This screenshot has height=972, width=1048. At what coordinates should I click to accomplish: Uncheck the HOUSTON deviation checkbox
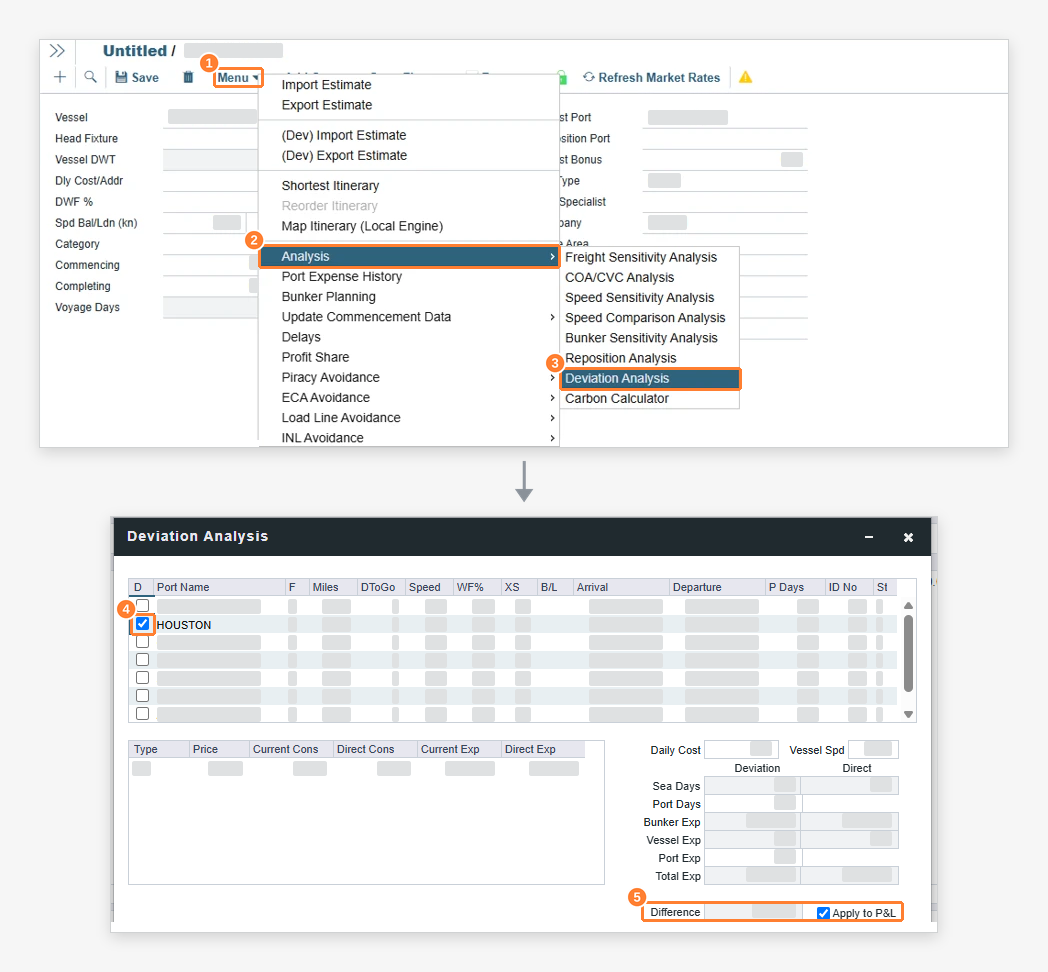142,624
